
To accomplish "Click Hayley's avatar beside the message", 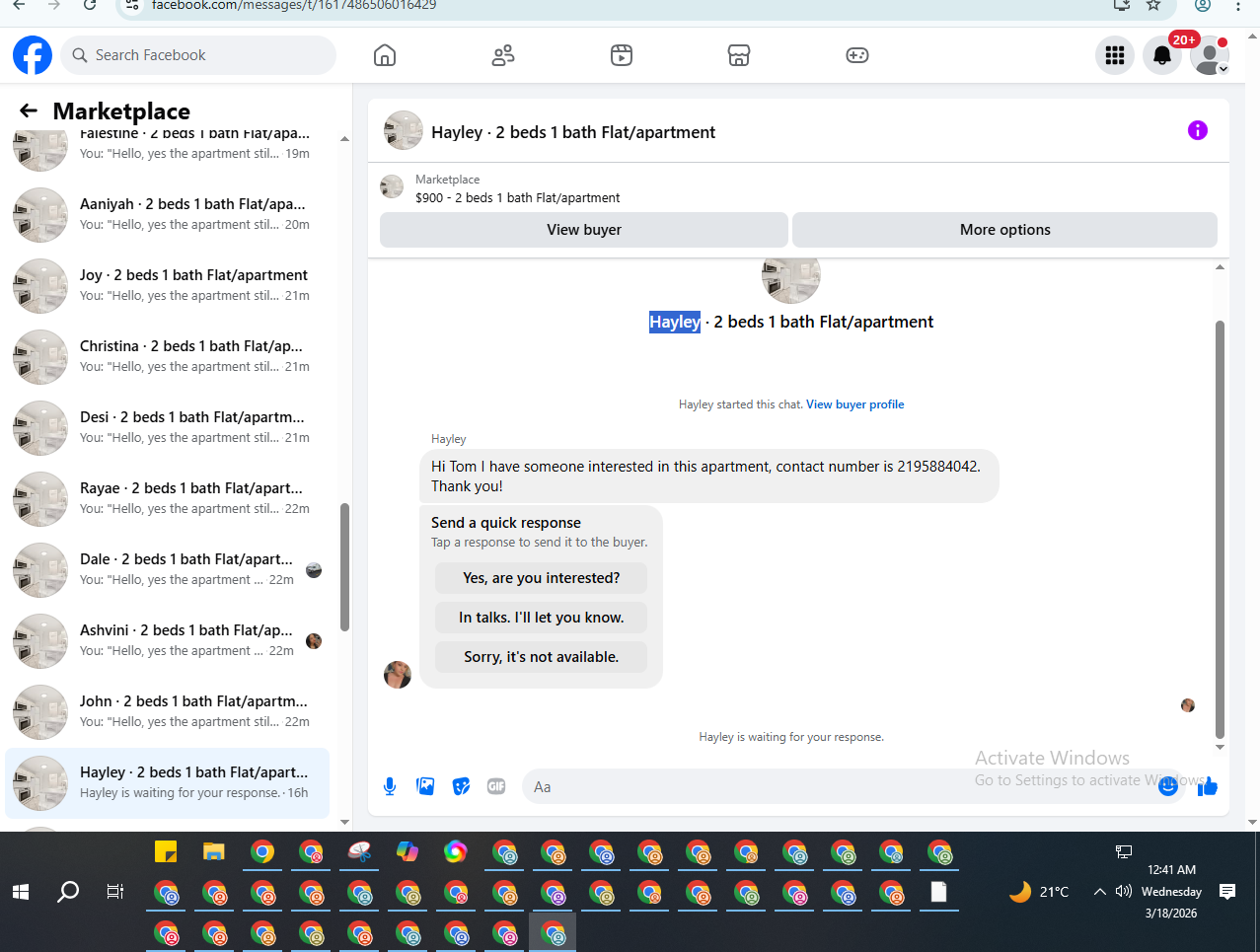I will click(x=398, y=675).
